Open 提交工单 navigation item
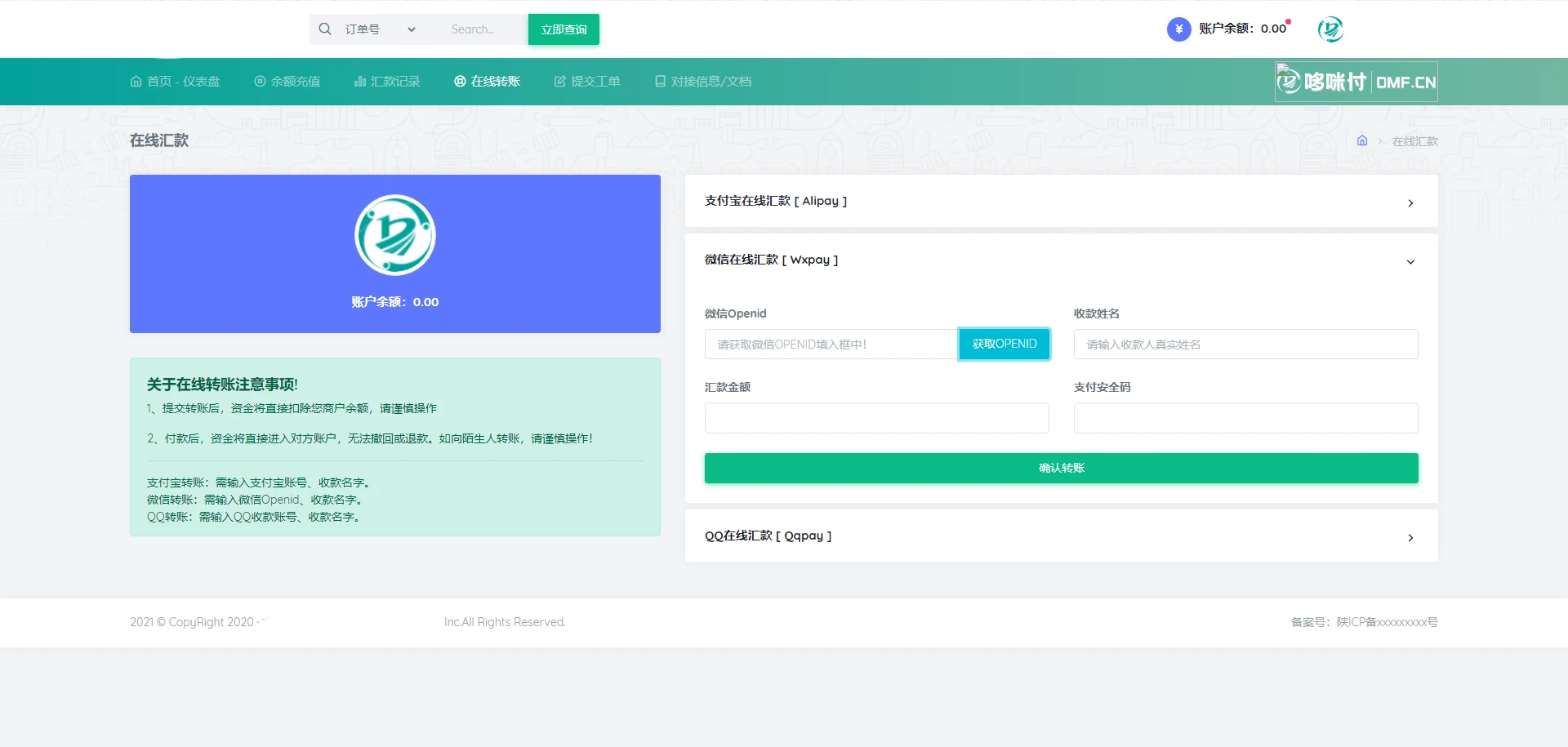 pos(587,82)
